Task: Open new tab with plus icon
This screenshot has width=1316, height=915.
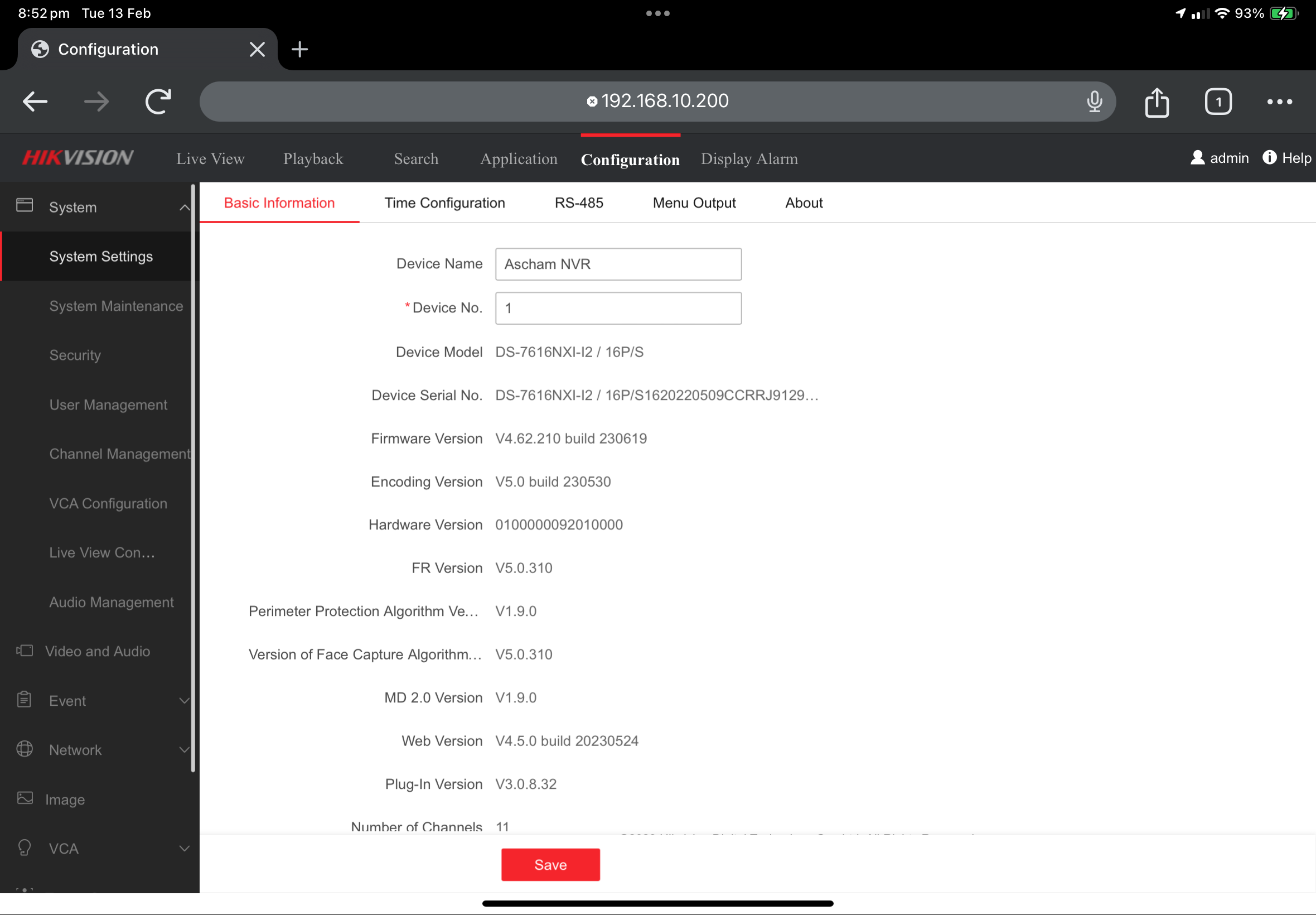Action: click(x=299, y=49)
